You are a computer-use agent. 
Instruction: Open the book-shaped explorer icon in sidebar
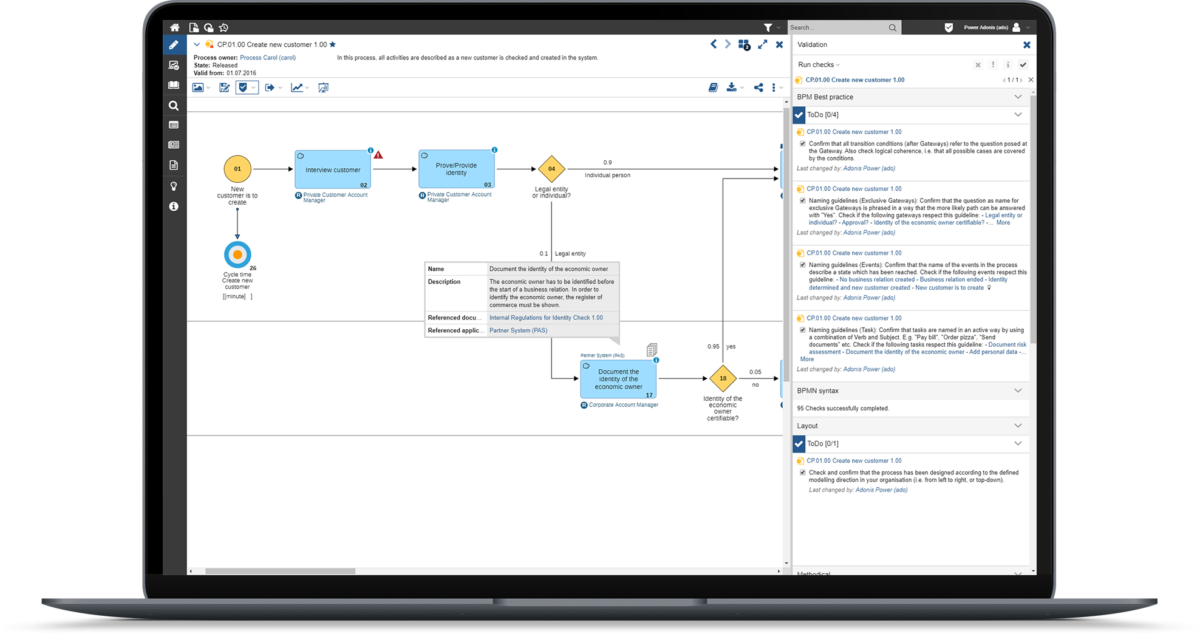[x=174, y=85]
